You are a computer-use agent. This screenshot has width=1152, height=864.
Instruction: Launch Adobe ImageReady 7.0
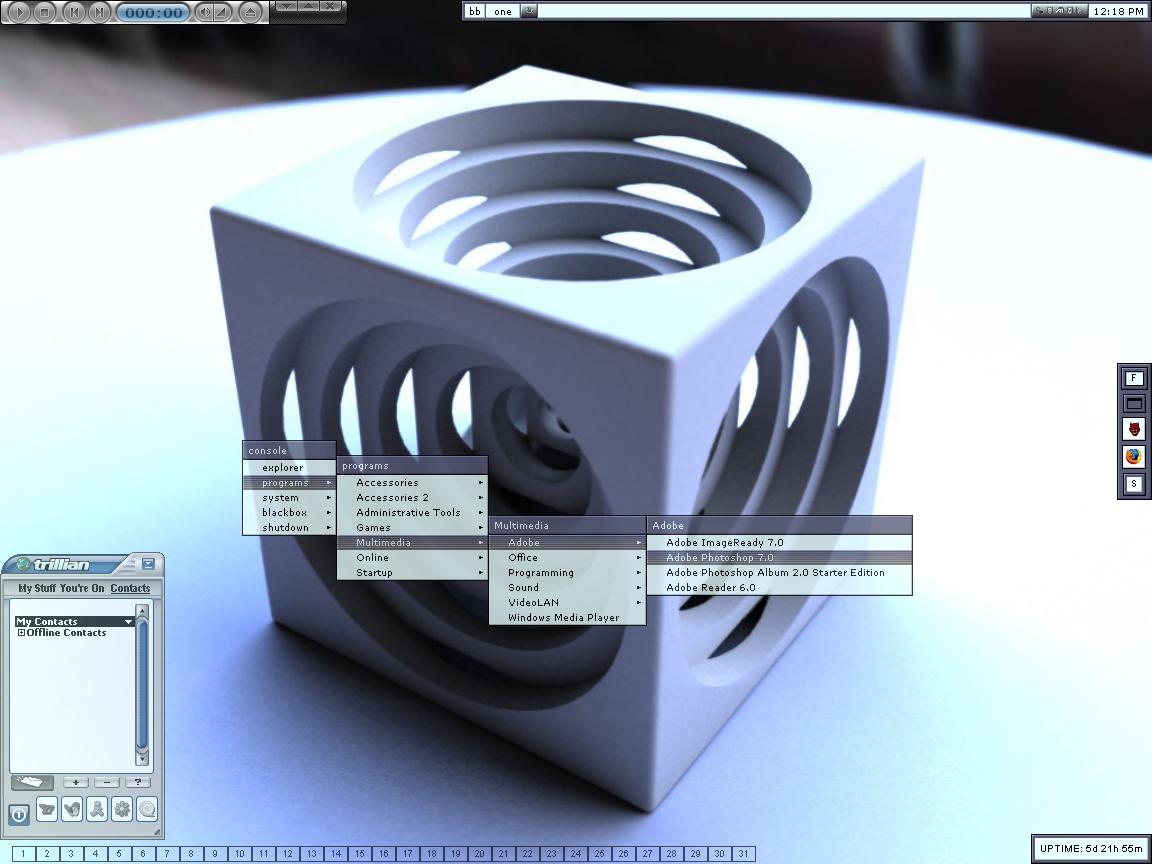pos(780,542)
